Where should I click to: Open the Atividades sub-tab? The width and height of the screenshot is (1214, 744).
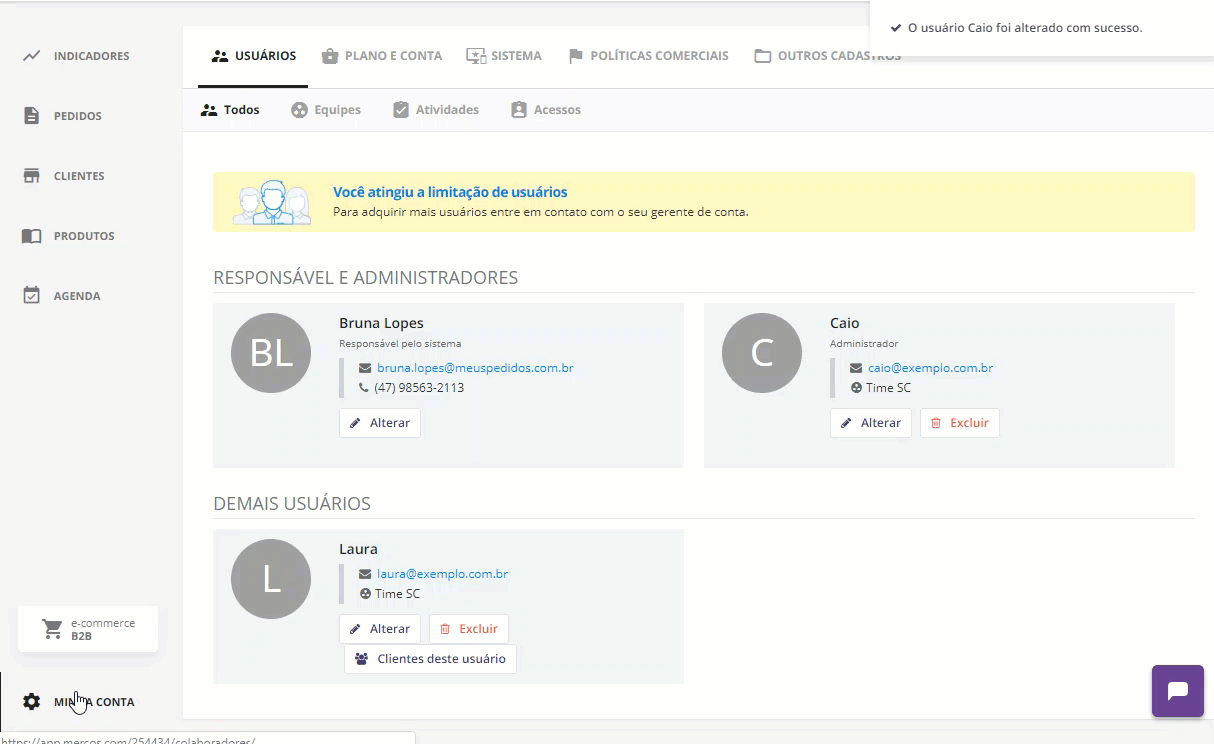436,110
